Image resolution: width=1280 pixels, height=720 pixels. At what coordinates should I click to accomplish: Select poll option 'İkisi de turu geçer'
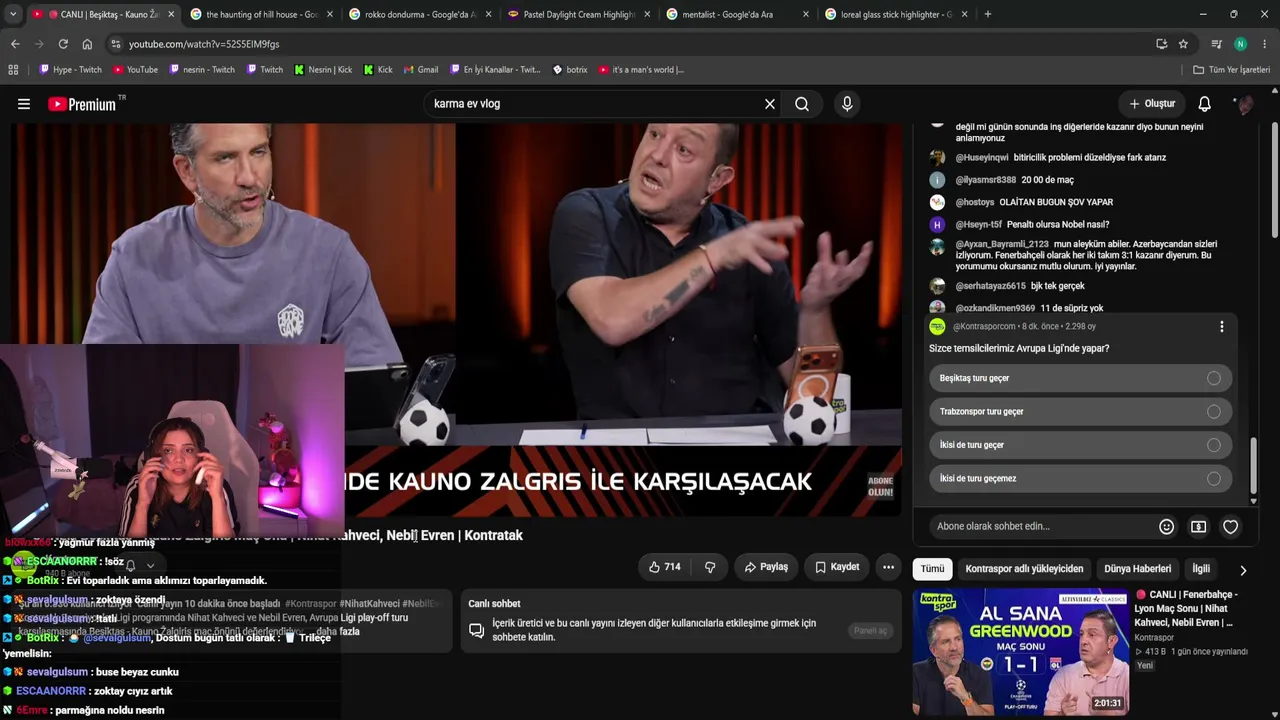[1080, 445]
